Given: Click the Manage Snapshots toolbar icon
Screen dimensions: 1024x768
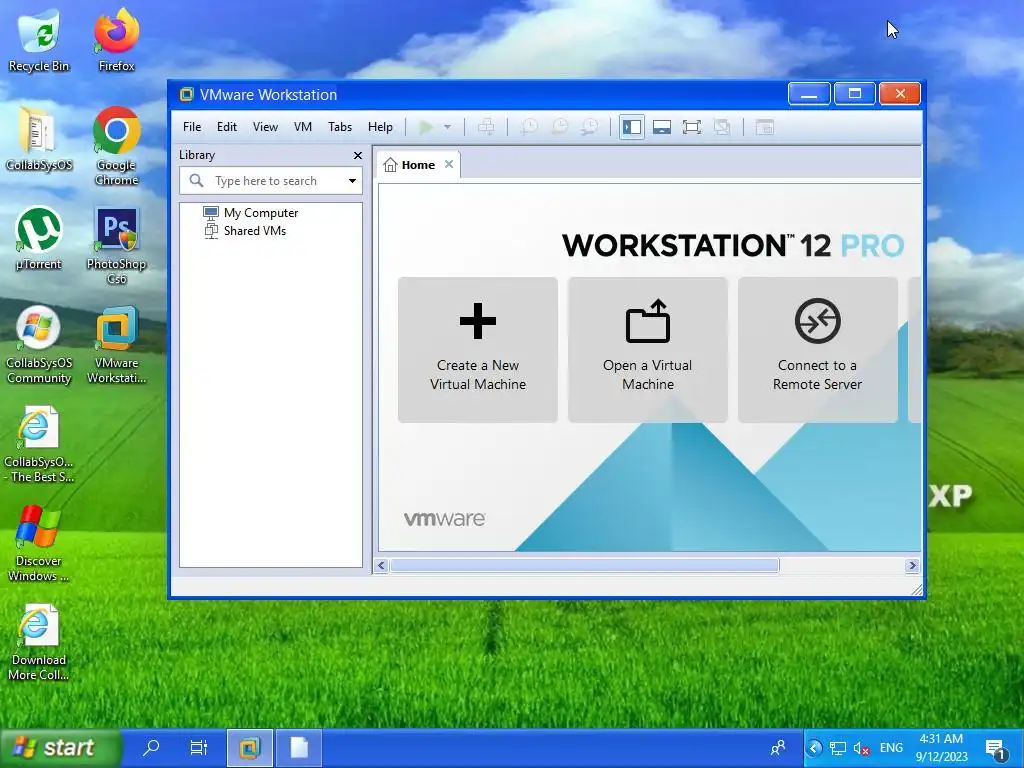Looking at the screenshot, I should (590, 127).
